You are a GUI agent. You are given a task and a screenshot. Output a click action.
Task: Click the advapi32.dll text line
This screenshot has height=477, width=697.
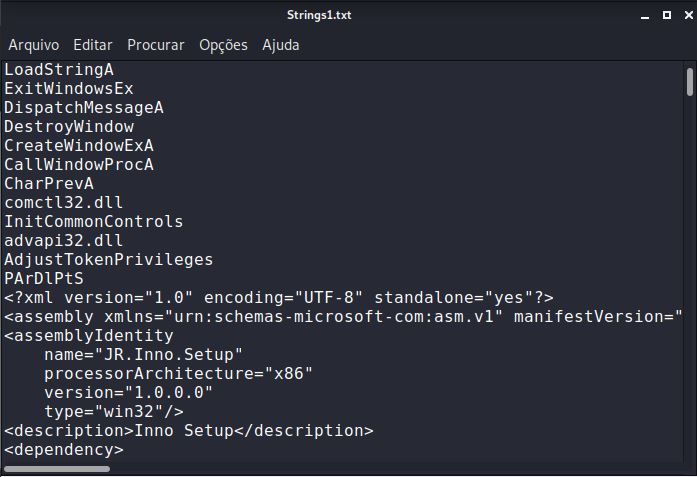(x=64, y=241)
